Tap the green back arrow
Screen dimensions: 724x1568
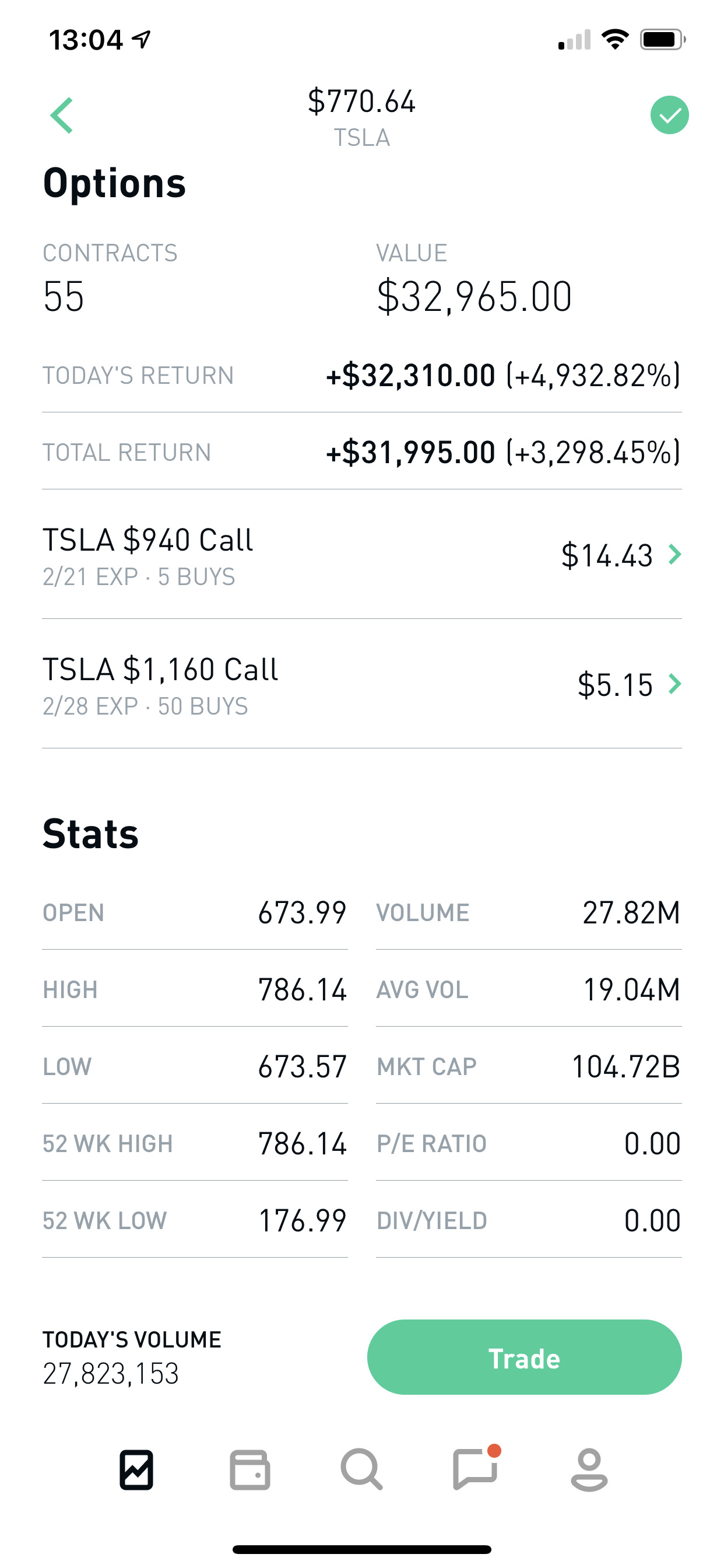tap(62, 115)
